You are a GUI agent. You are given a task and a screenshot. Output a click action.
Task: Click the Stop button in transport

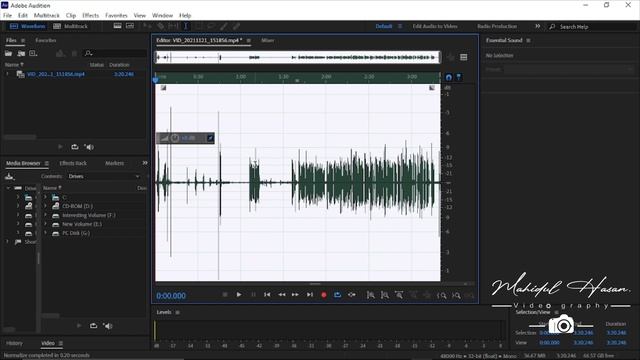pos(225,295)
